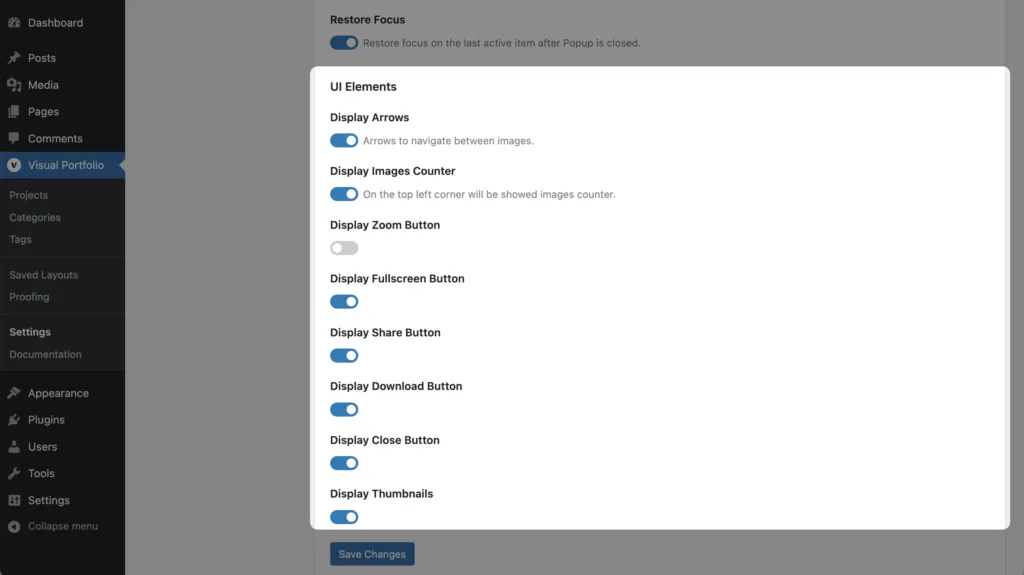Switch off Restore Focus toggle
The height and width of the screenshot is (575, 1024).
(344, 43)
